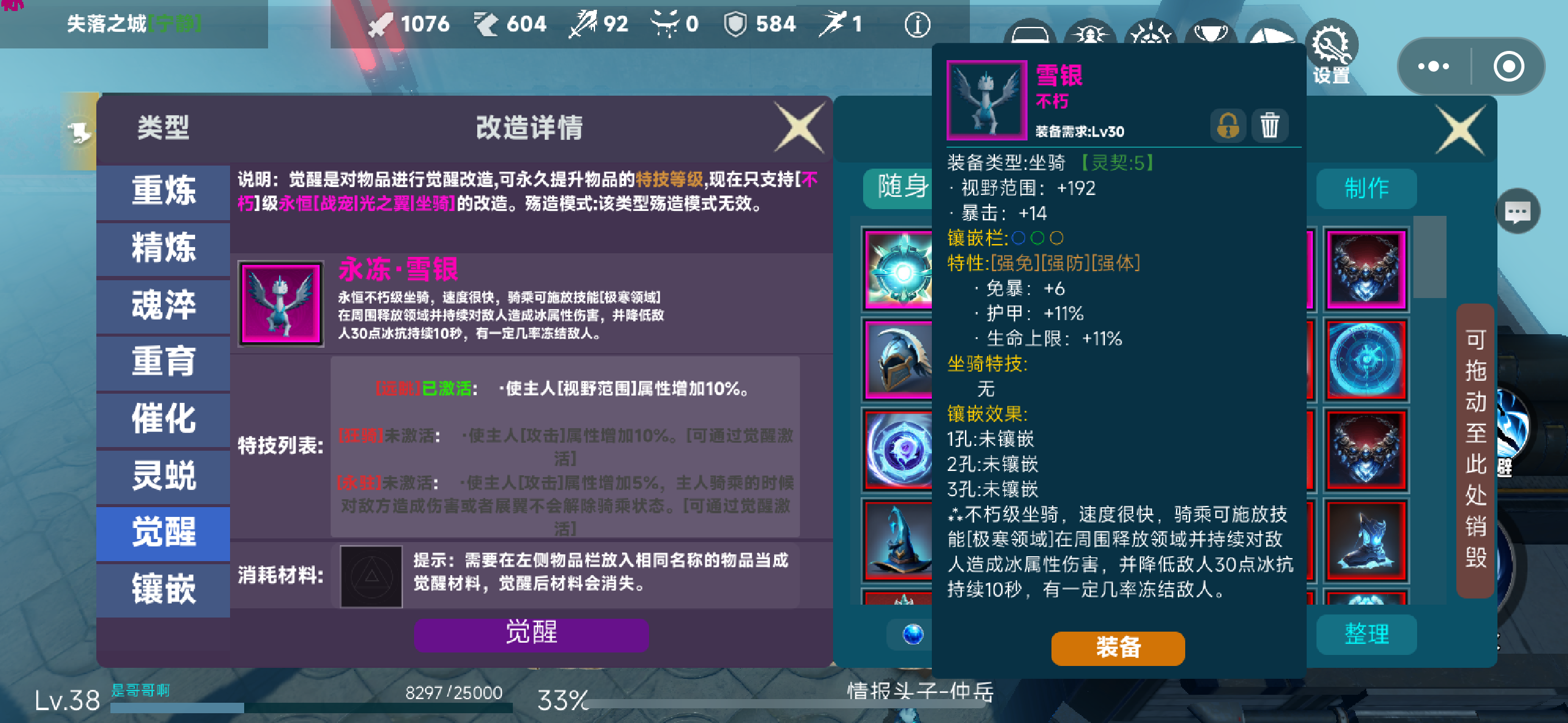Click the orange 装备 equip button
The image size is (1568, 723).
[1118, 648]
